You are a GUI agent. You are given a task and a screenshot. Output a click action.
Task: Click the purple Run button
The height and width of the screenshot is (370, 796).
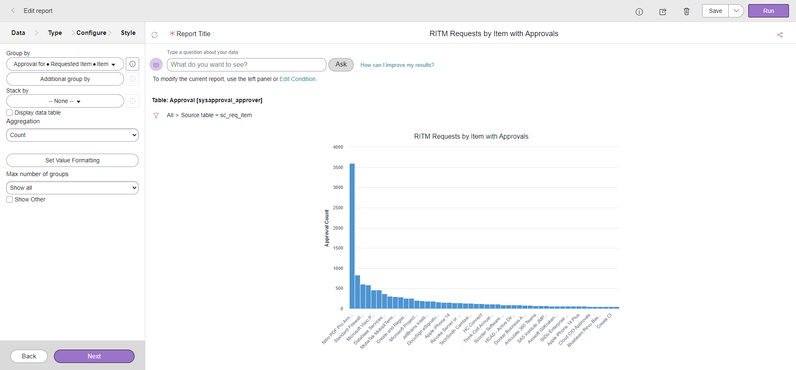(x=768, y=11)
